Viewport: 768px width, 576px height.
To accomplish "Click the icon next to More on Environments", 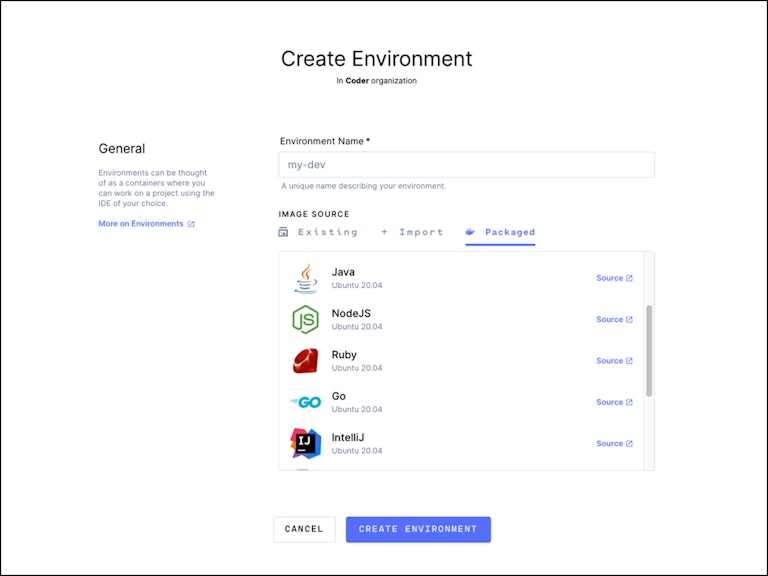I will [191, 224].
